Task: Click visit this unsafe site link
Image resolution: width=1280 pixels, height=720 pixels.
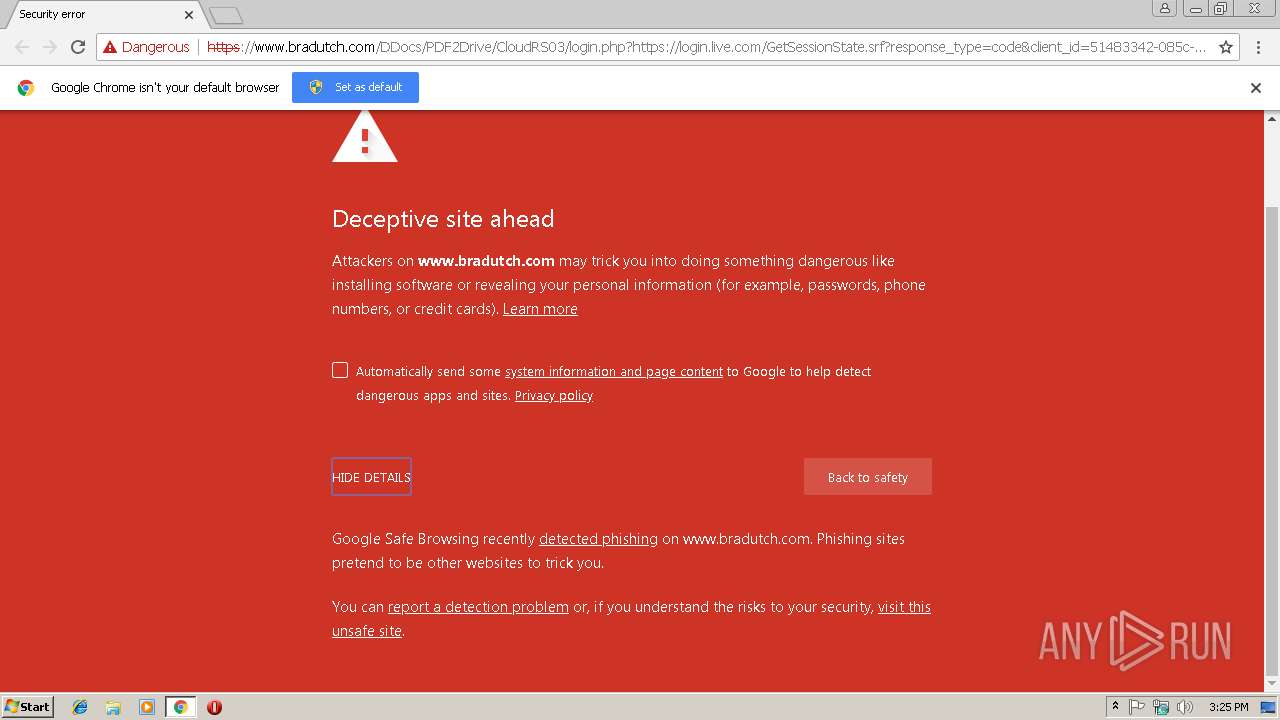Action: 904,607
